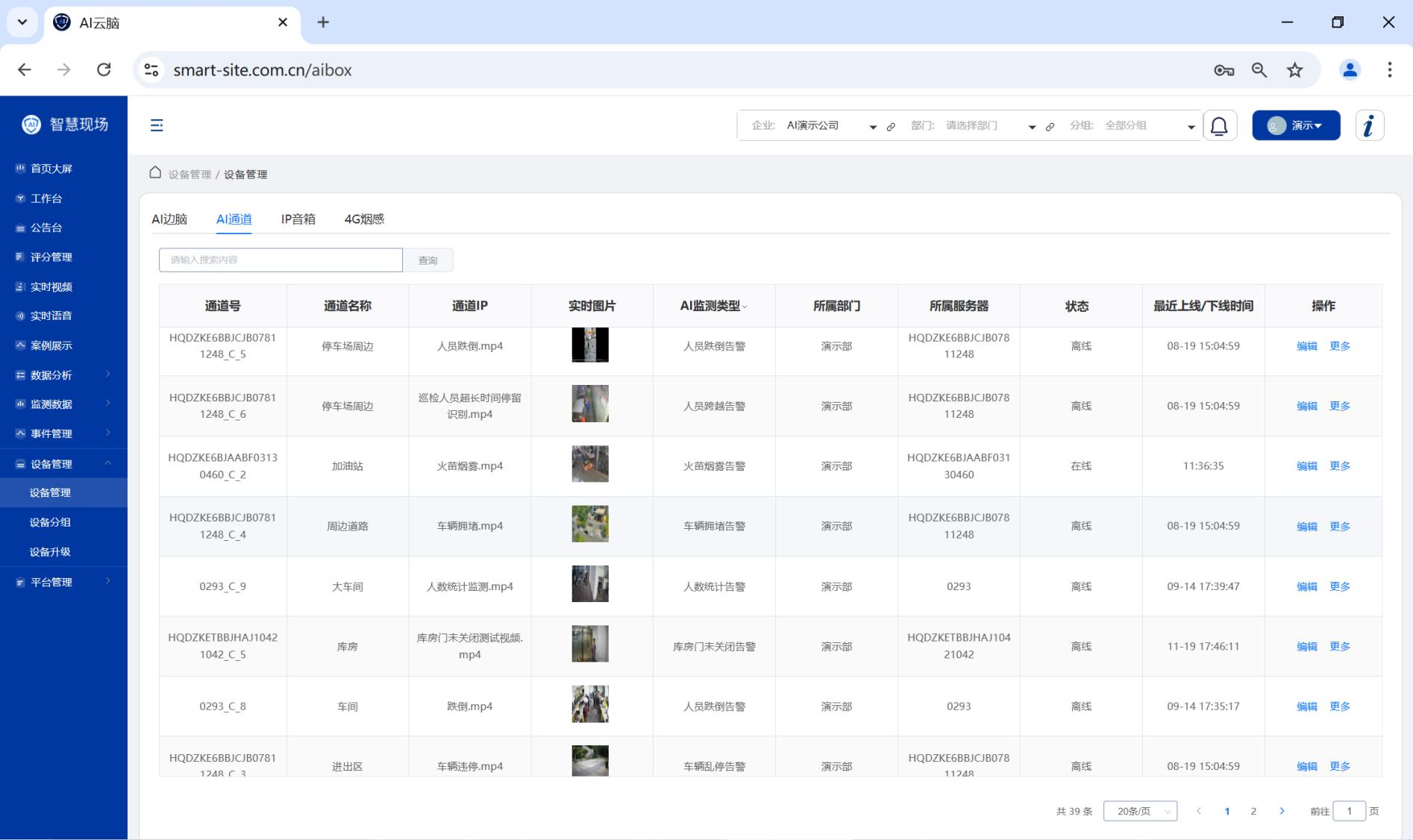Open the 20条/页 page size dropdown
The width and height of the screenshot is (1413, 840).
tap(1140, 811)
